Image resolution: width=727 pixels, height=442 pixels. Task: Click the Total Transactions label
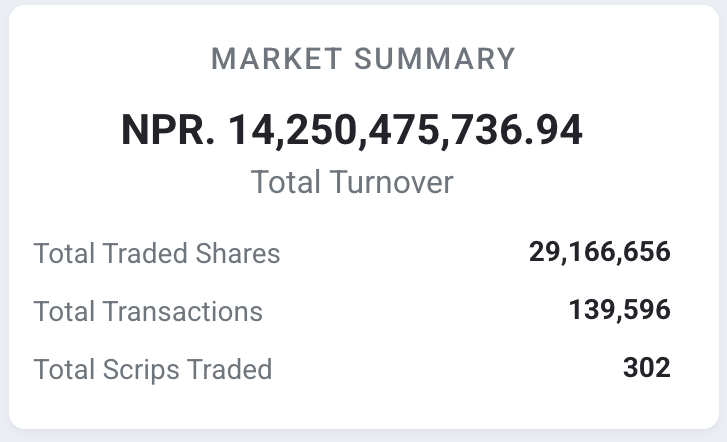tap(148, 311)
